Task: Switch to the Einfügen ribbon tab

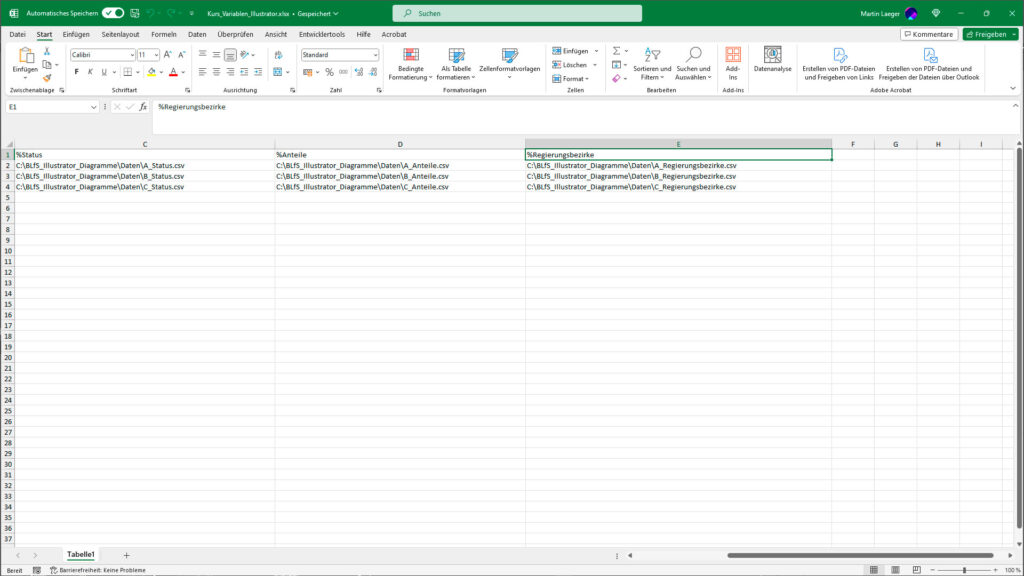Action: click(76, 34)
